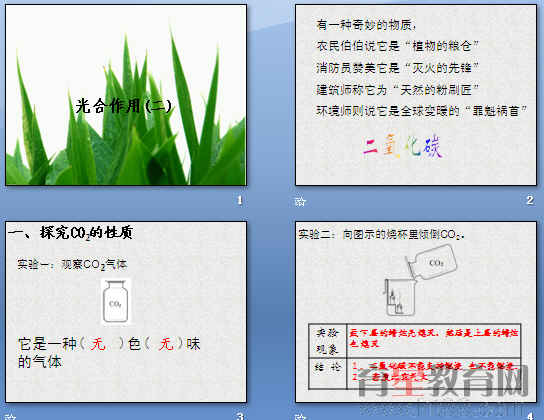The width and height of the screenshot is (544, 420).
Task: Click the line 消防员赞美它是"灭火的先锋"
Action: 397,68
